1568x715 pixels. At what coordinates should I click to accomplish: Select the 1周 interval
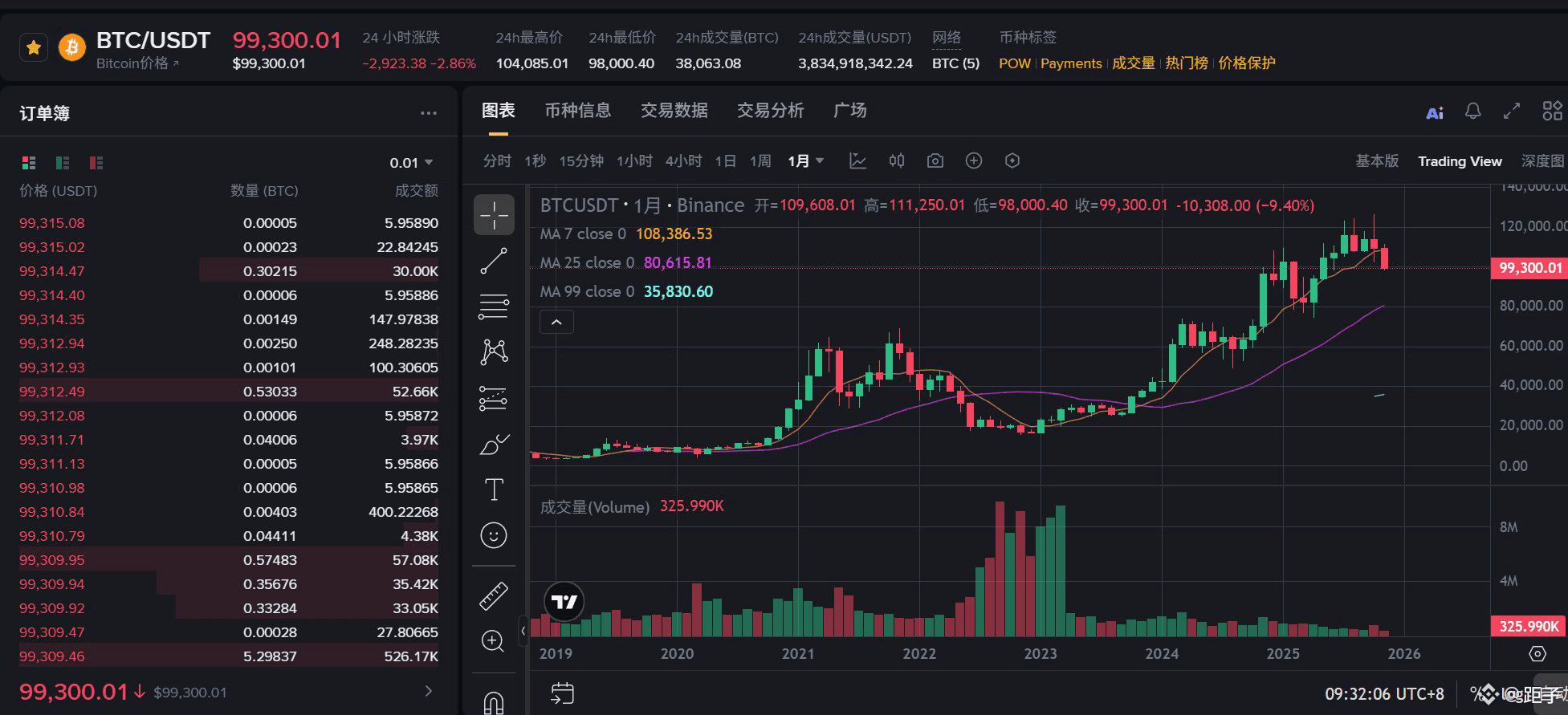[760, 161]
